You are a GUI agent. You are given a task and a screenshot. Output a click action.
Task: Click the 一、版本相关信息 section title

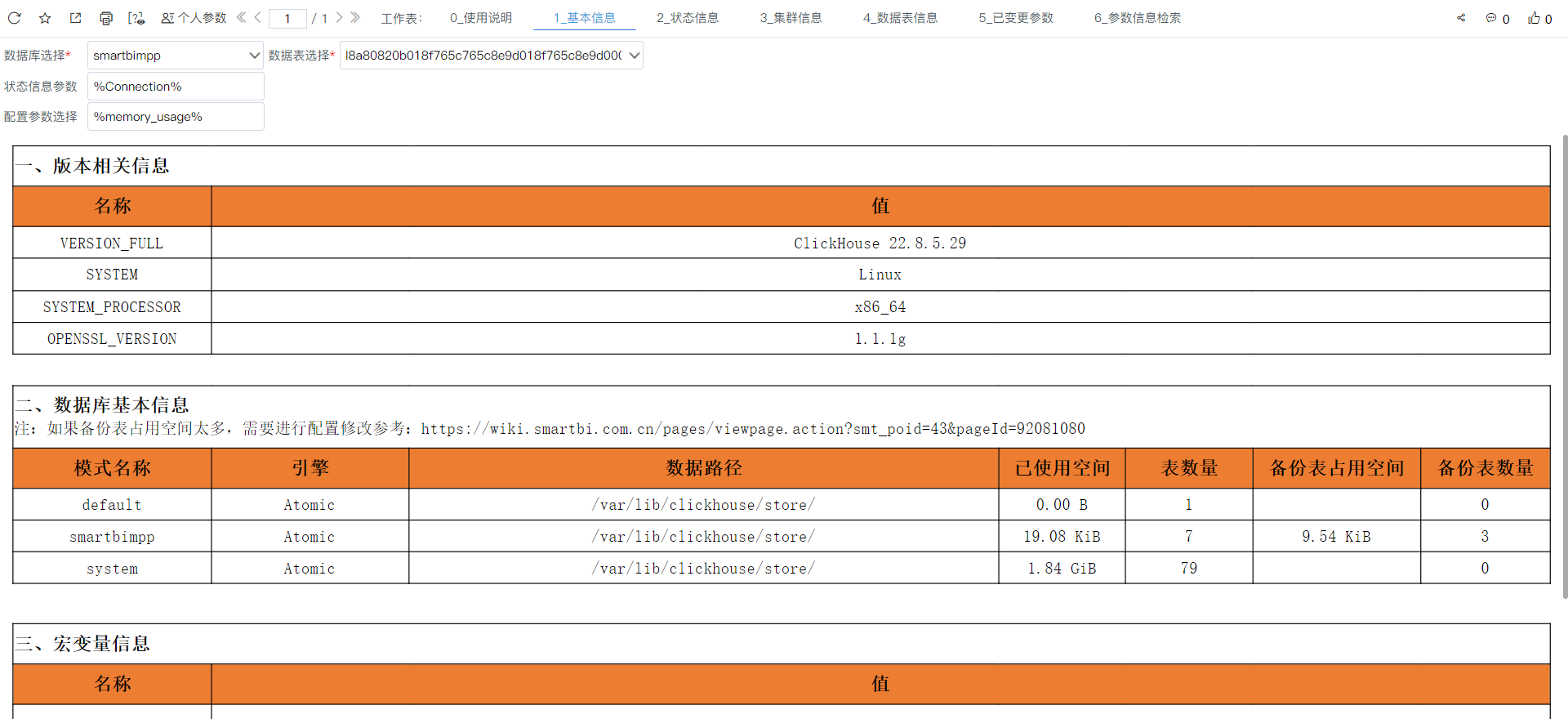pos(92,166)
